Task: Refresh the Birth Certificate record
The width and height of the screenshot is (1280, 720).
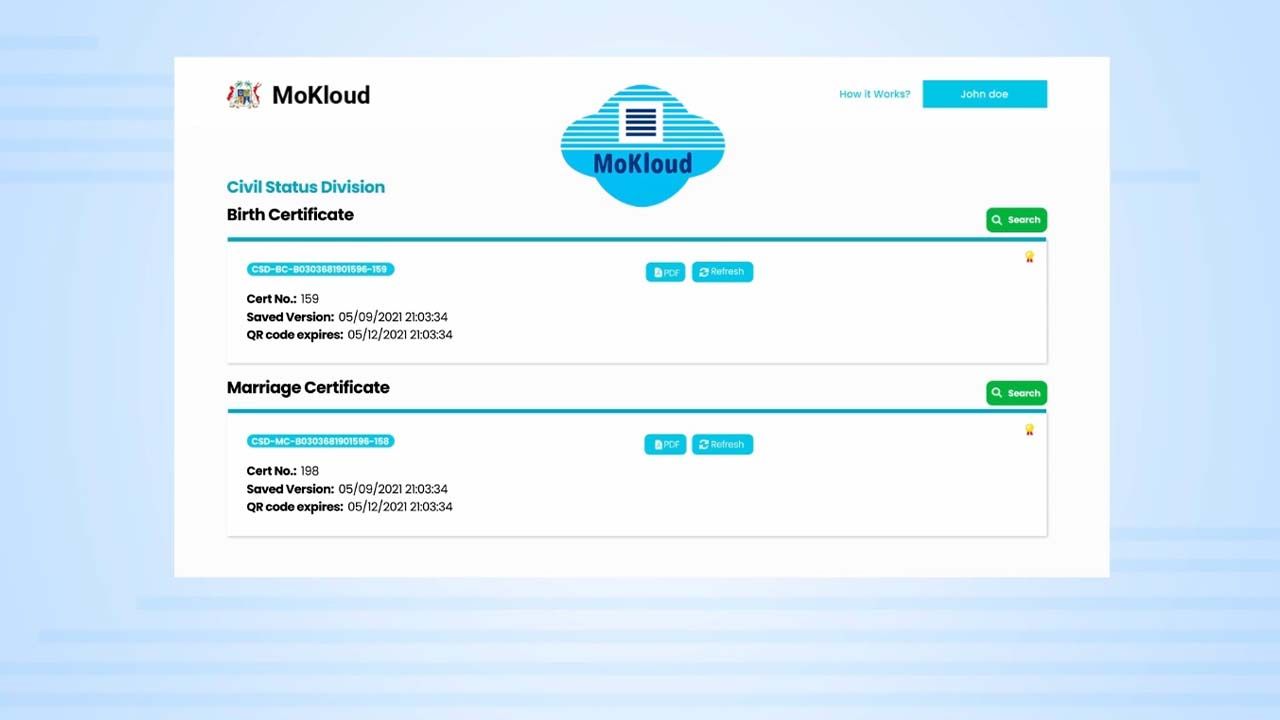Action: (722, 272)
